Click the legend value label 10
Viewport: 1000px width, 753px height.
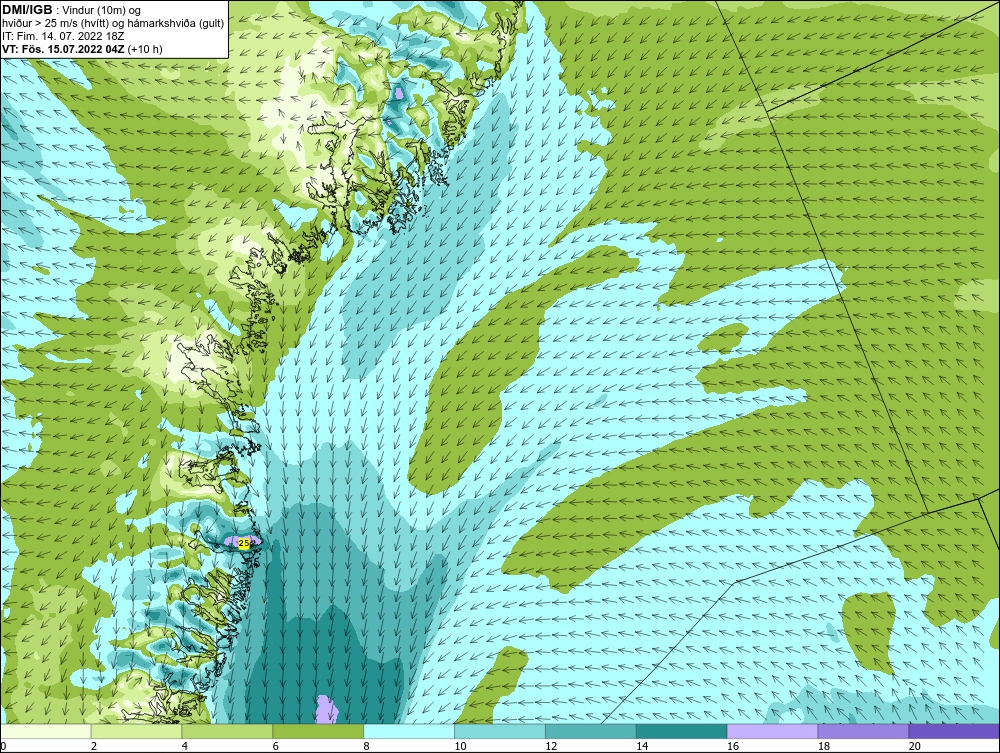coord(460,746)
